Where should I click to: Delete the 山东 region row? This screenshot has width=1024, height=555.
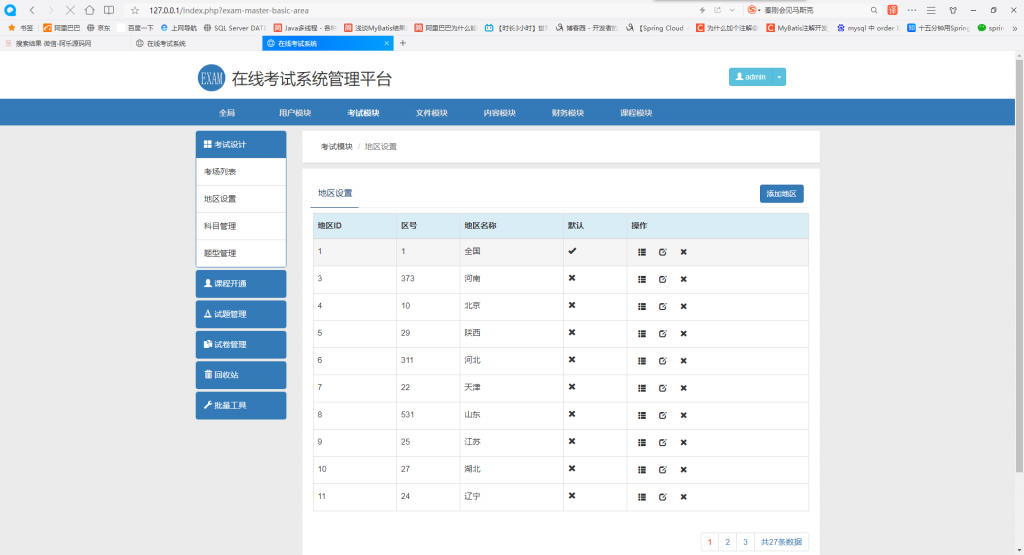[684, 415]
